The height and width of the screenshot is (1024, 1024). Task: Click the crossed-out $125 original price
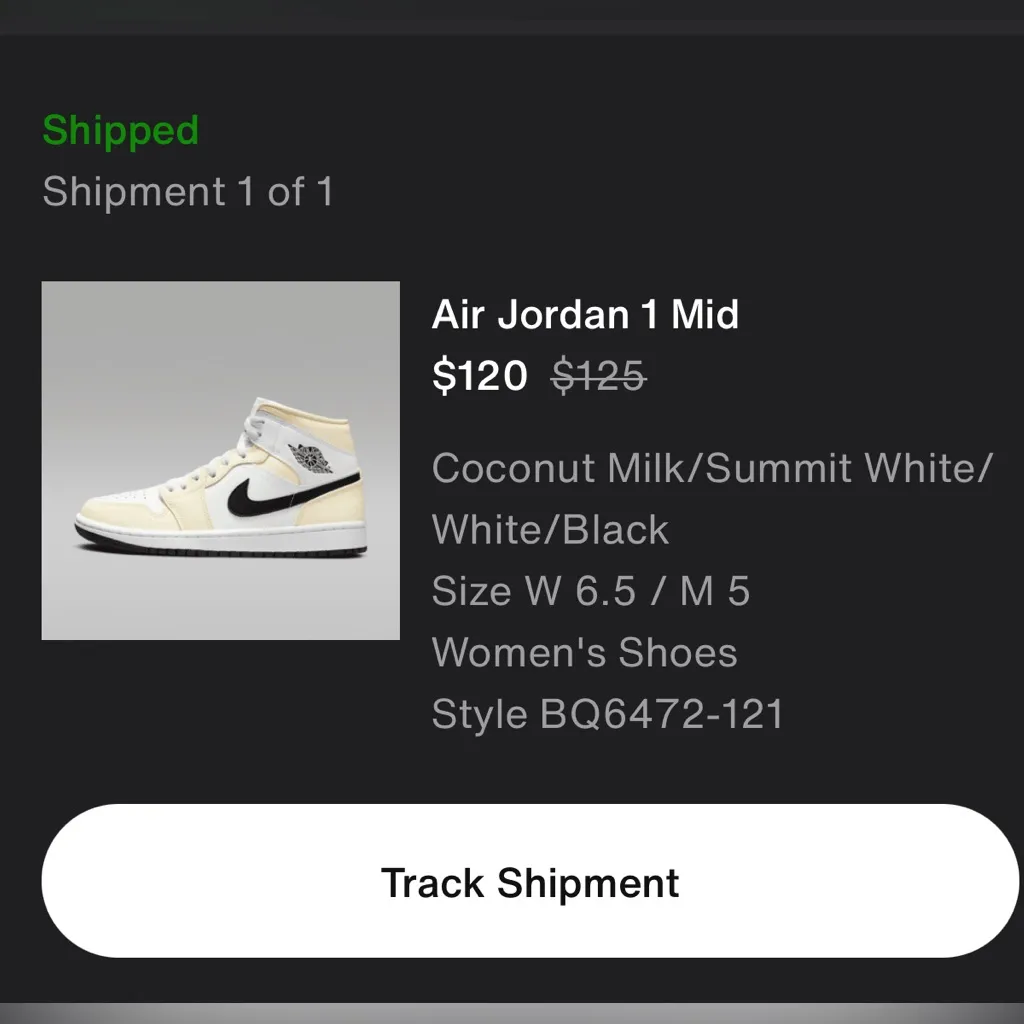click(598, 375)
